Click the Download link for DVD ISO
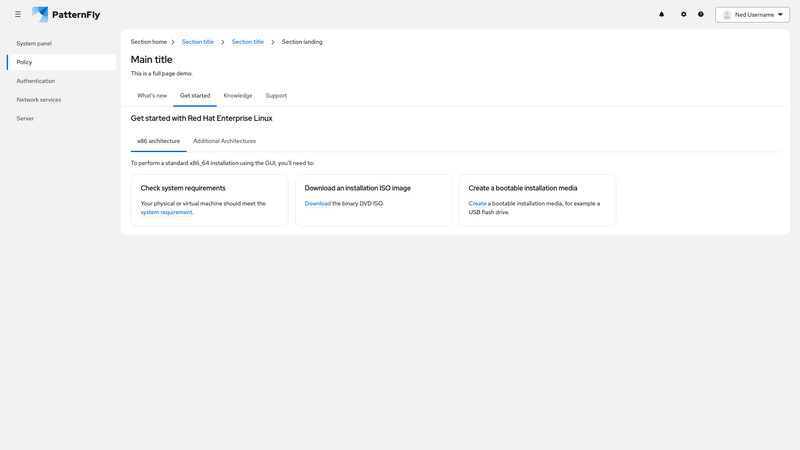 click(x=317, y=204)
